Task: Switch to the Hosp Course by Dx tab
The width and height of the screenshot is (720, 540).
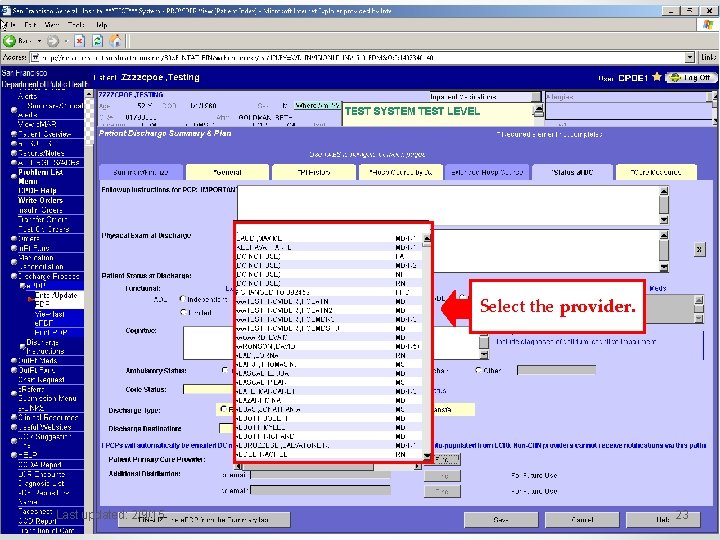Action: click(x=400, y=173)
